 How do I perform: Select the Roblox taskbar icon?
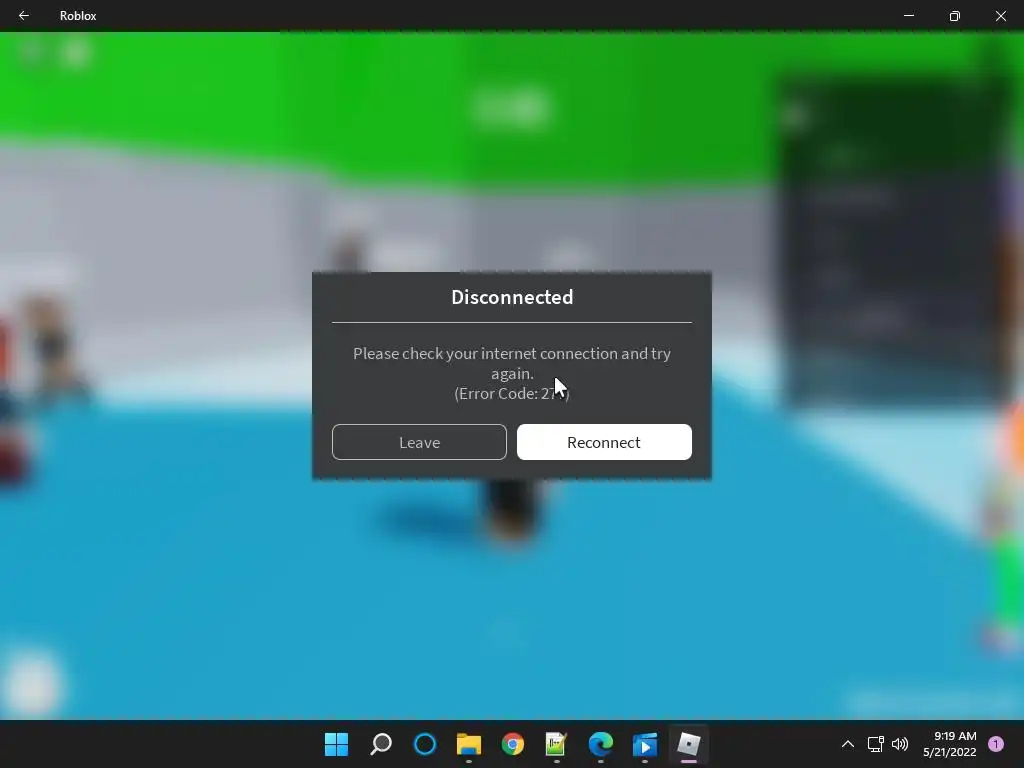coord(688,744)
